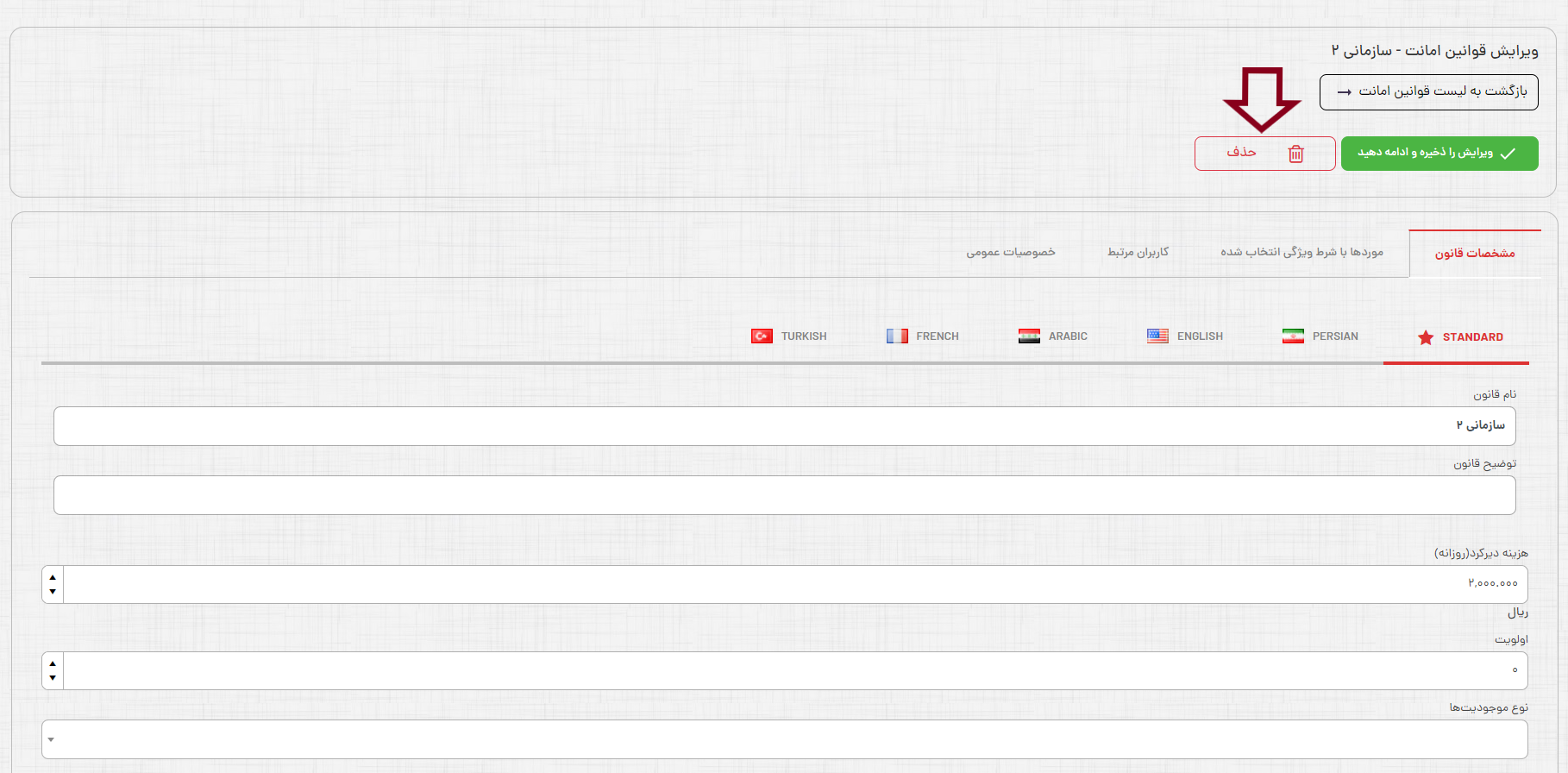
Task: Click the English flag icon
Action: coord(1157,336)
